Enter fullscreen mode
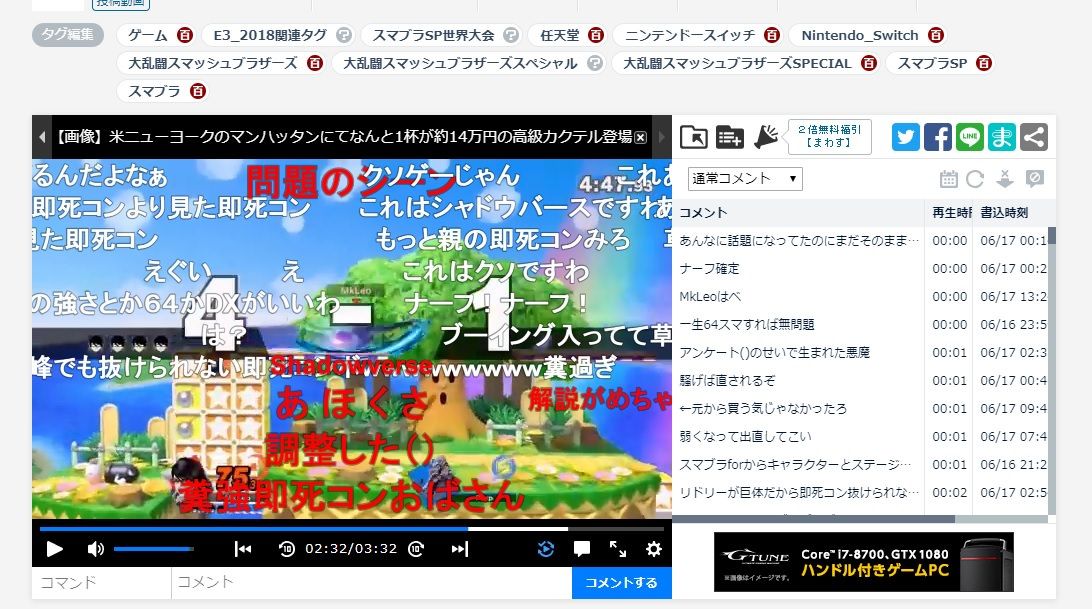 pyautogui.click(x=618, y=549)
